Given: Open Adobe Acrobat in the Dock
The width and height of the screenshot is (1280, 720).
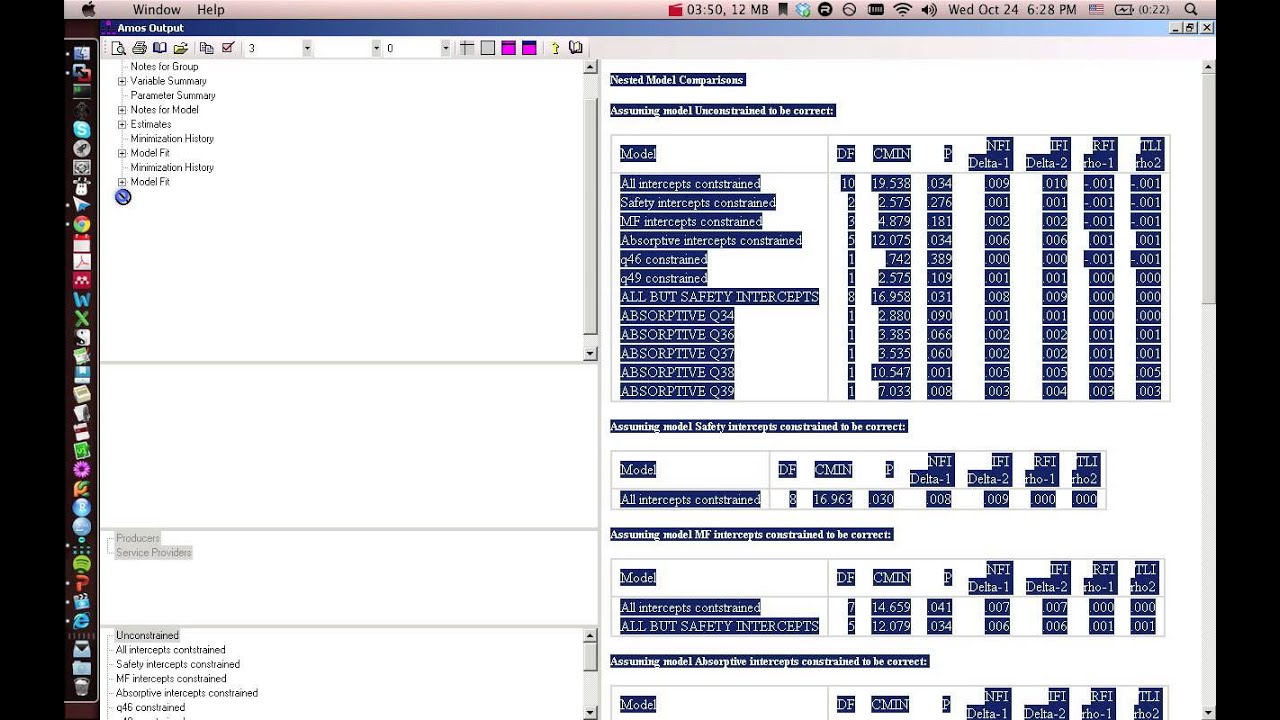Looking at the screenshot, I should [82, 262].
